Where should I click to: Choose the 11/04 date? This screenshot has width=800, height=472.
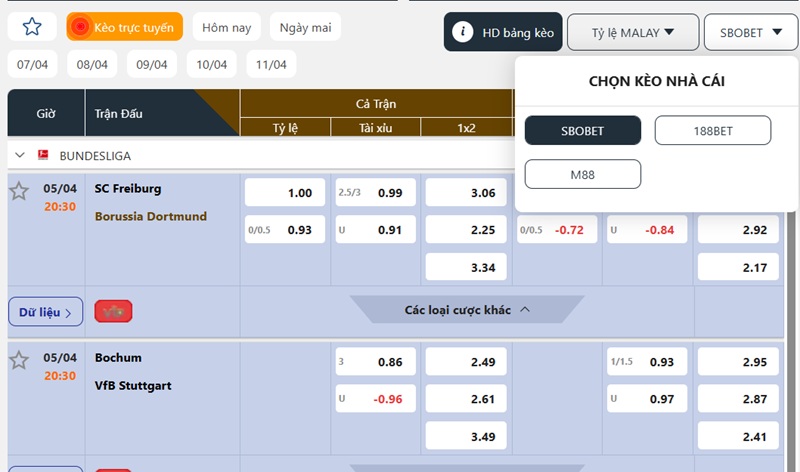[271, 64]
